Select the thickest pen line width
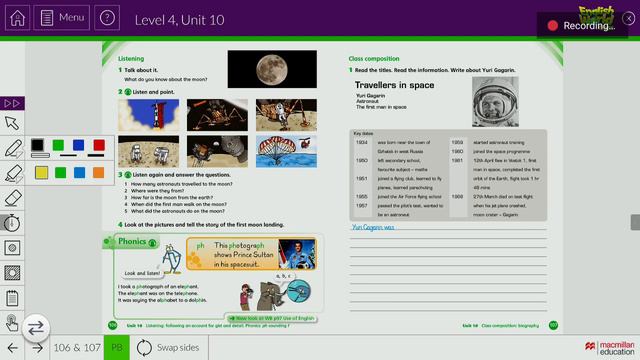 tap(96, 156)
